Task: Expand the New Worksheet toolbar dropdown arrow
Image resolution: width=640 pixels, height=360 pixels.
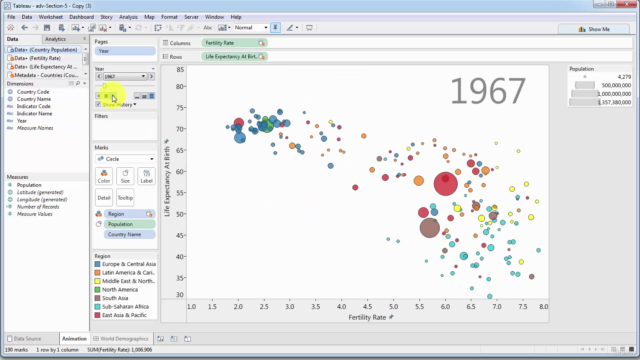Action: point(82,28)
